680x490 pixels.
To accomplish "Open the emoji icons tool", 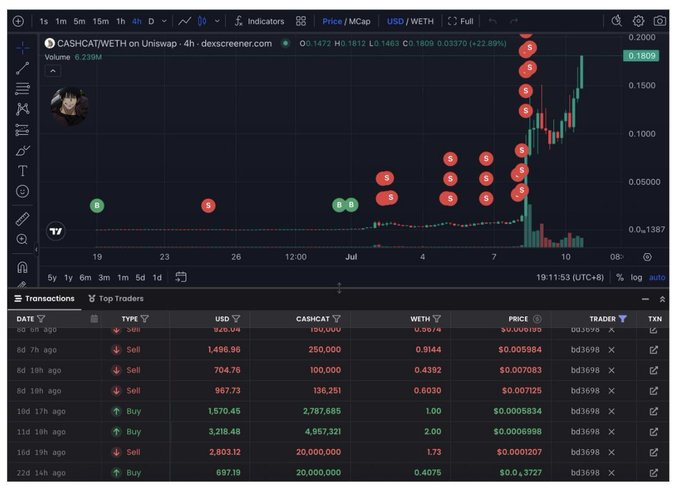I will [x=23, y=191].
